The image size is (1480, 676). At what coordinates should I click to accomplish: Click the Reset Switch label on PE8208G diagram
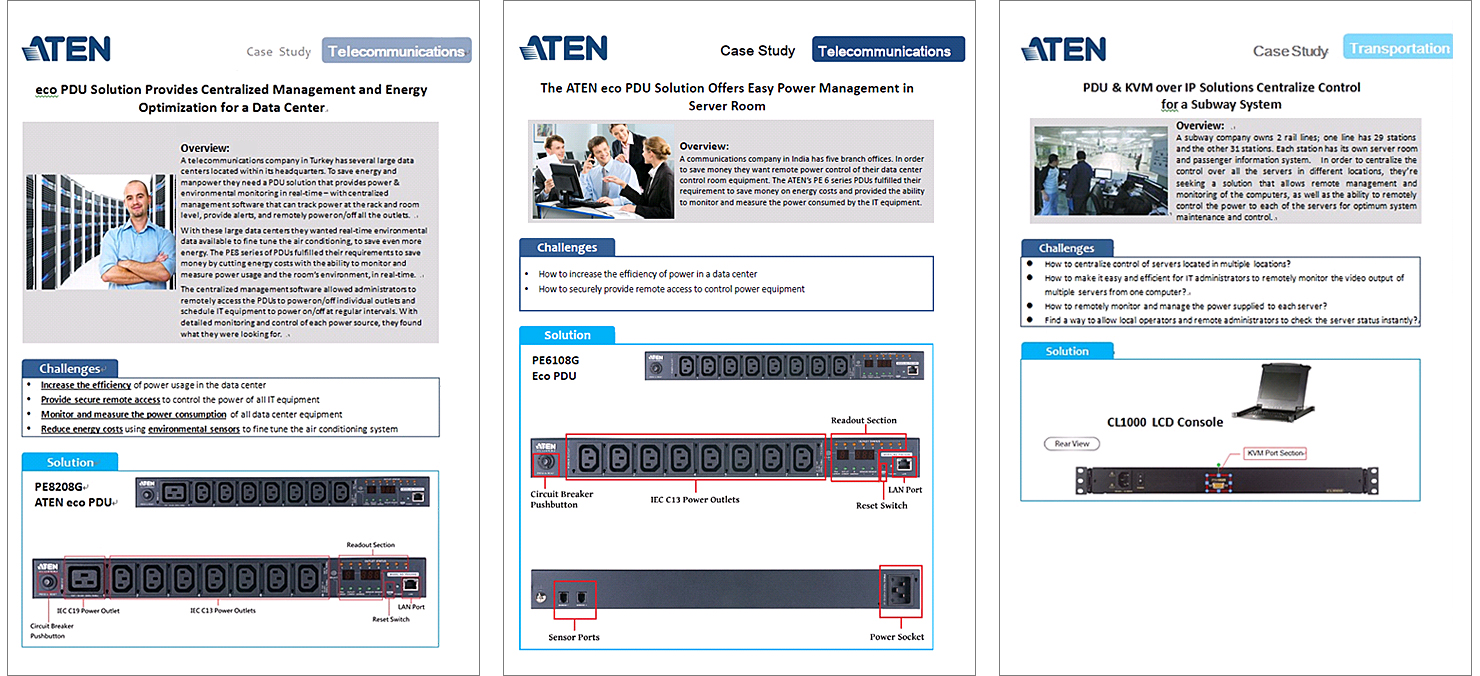[x=391, y=619]
